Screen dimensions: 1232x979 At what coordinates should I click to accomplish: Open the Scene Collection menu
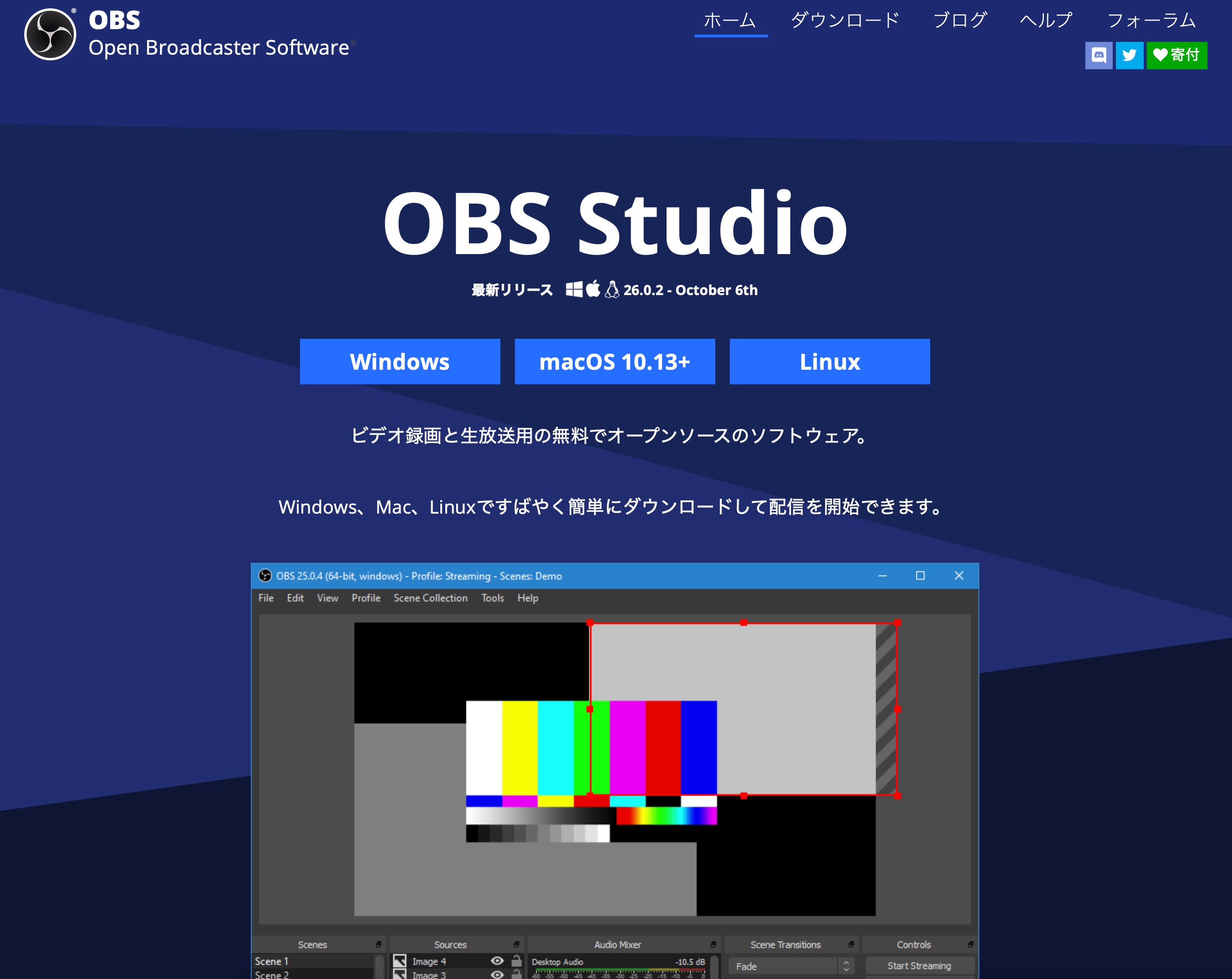(431, 598)
